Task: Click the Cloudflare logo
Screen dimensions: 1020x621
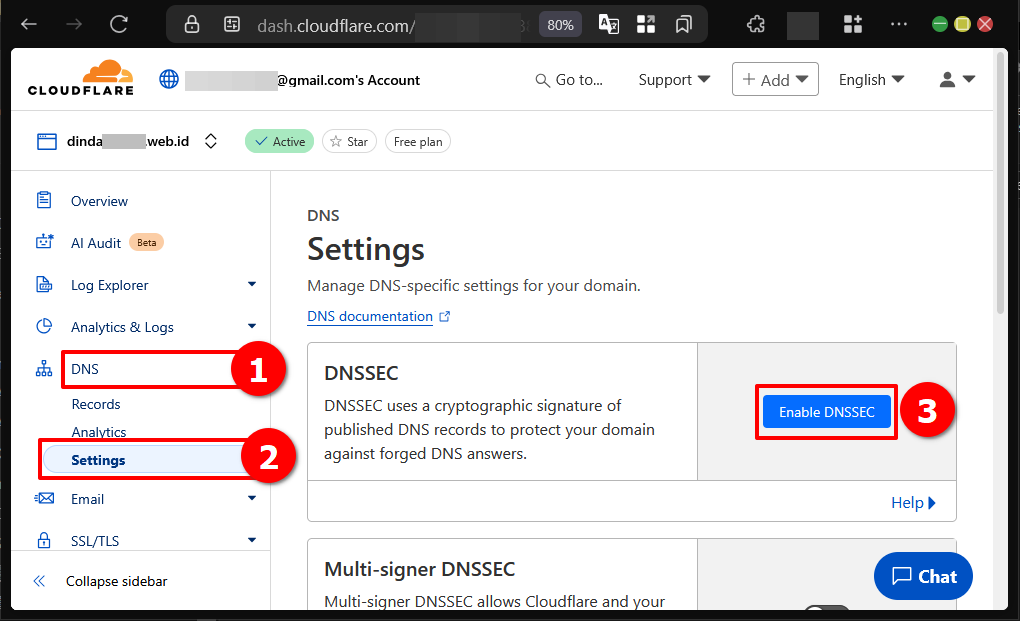Action: click(x=81, y=78)
